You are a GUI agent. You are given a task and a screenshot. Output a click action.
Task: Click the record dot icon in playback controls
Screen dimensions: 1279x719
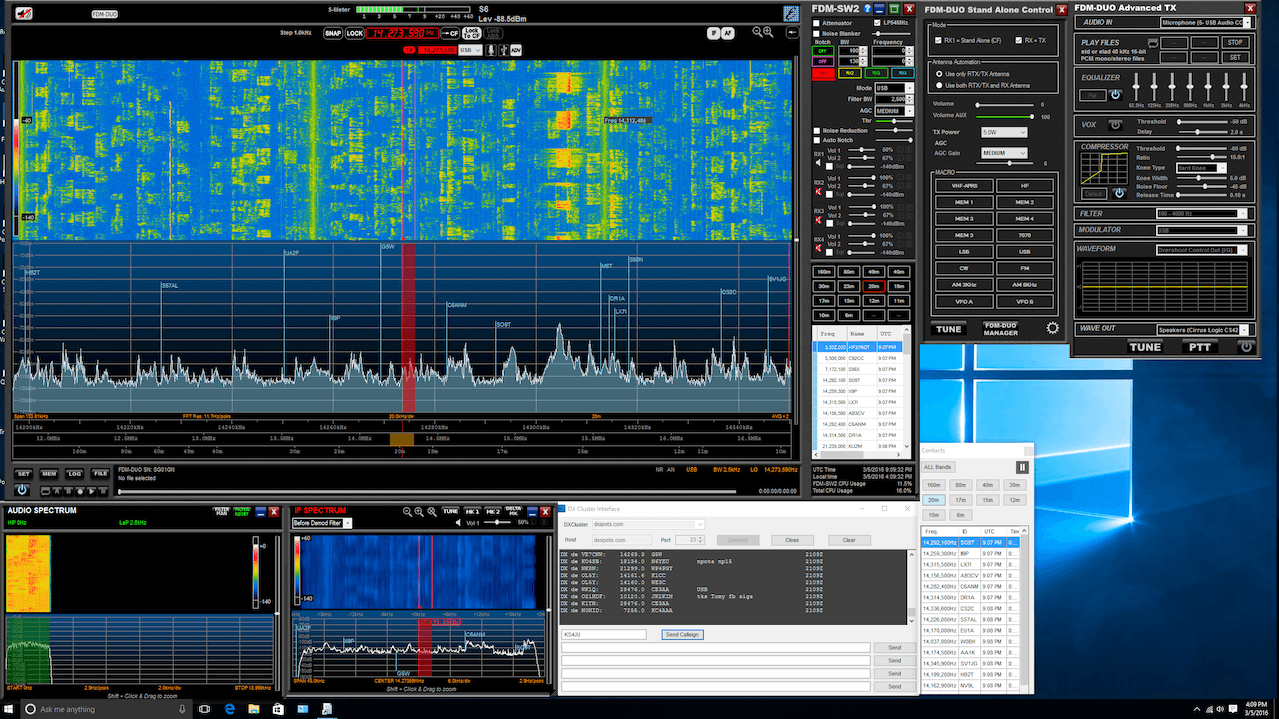(80, 491)
